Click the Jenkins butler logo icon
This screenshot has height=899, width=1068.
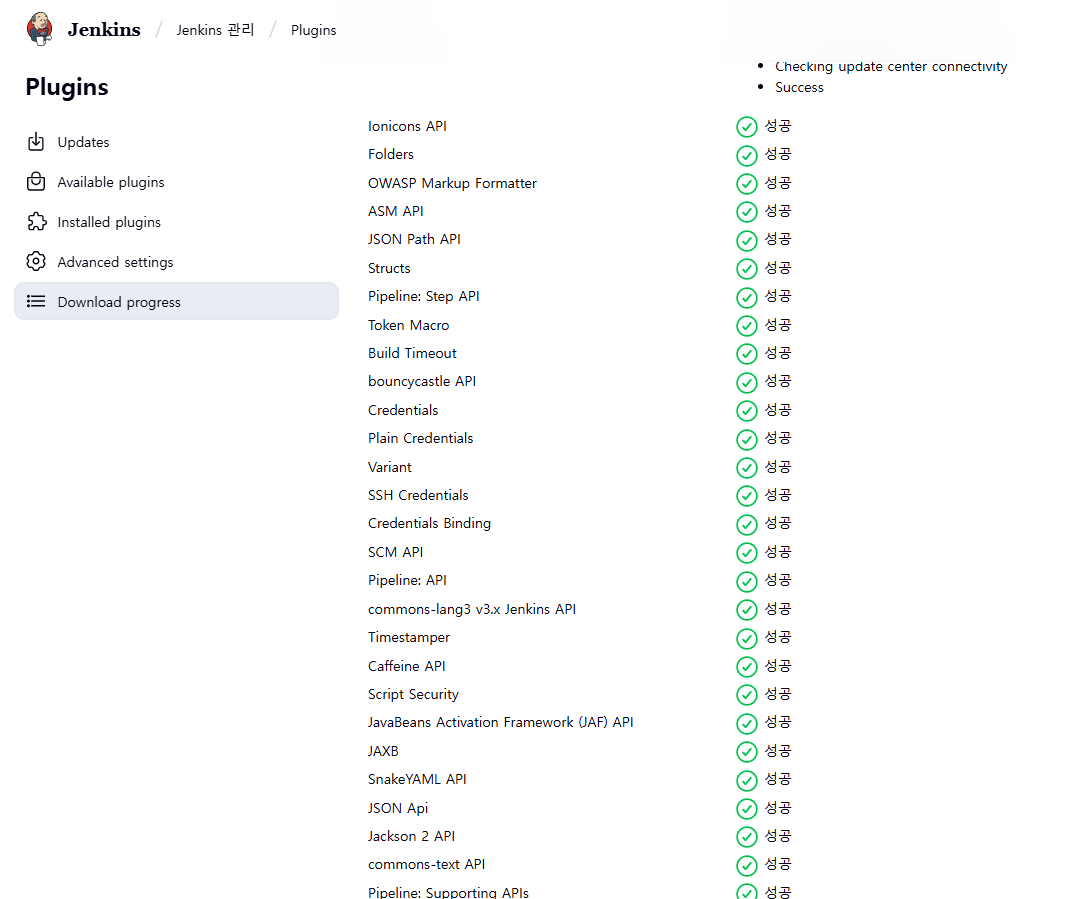point(40,29)
